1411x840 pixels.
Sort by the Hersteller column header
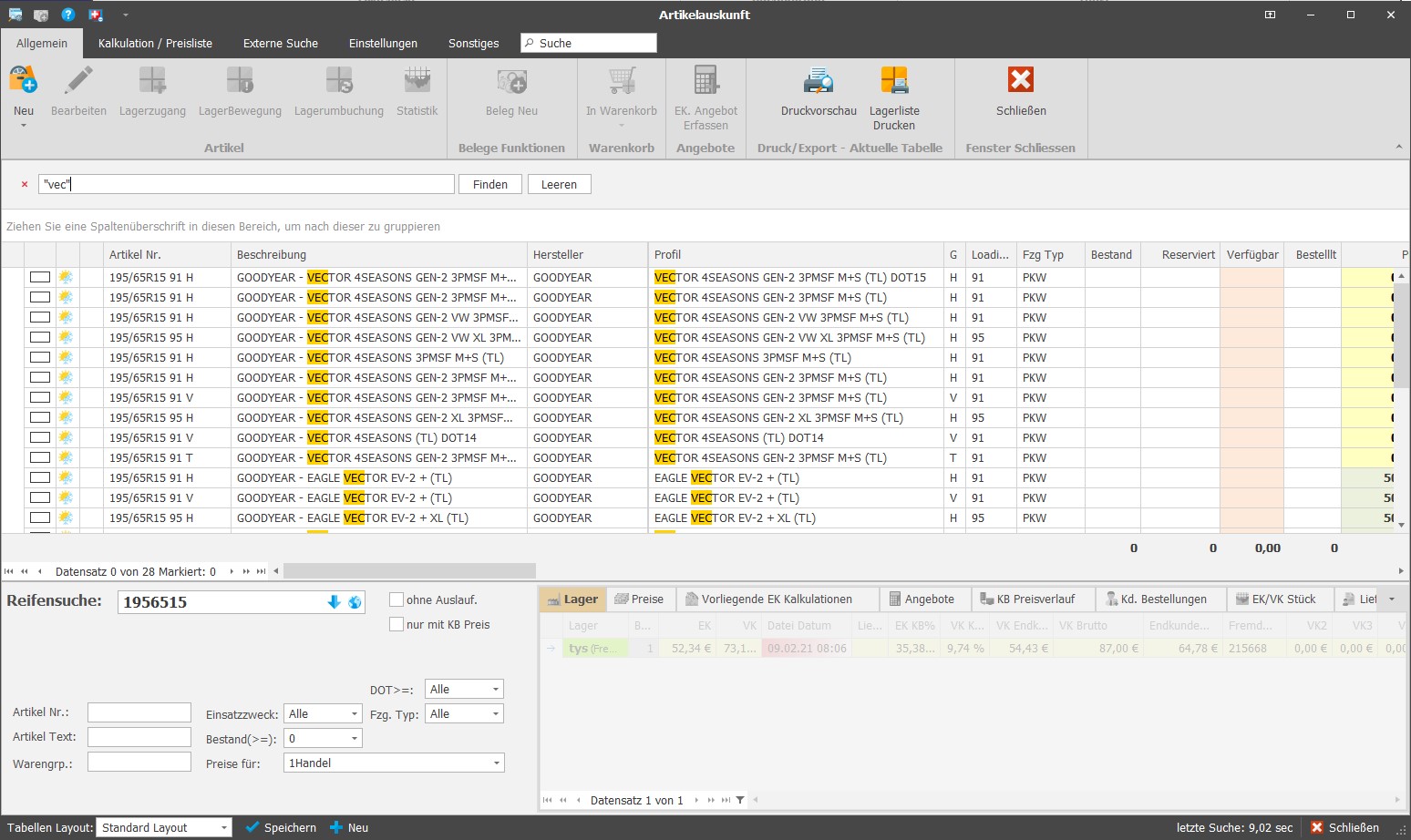(587, 254)
